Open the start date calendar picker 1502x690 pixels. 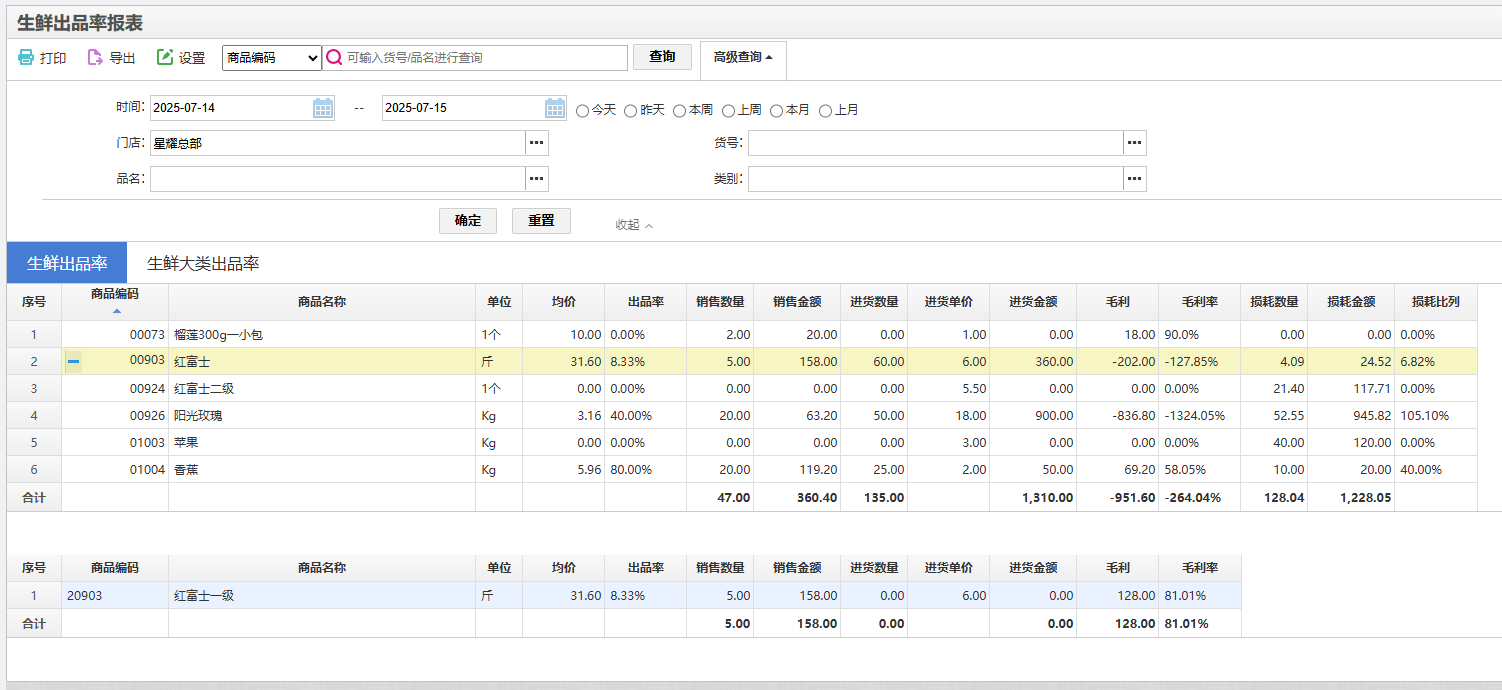[x=323, y=108]
